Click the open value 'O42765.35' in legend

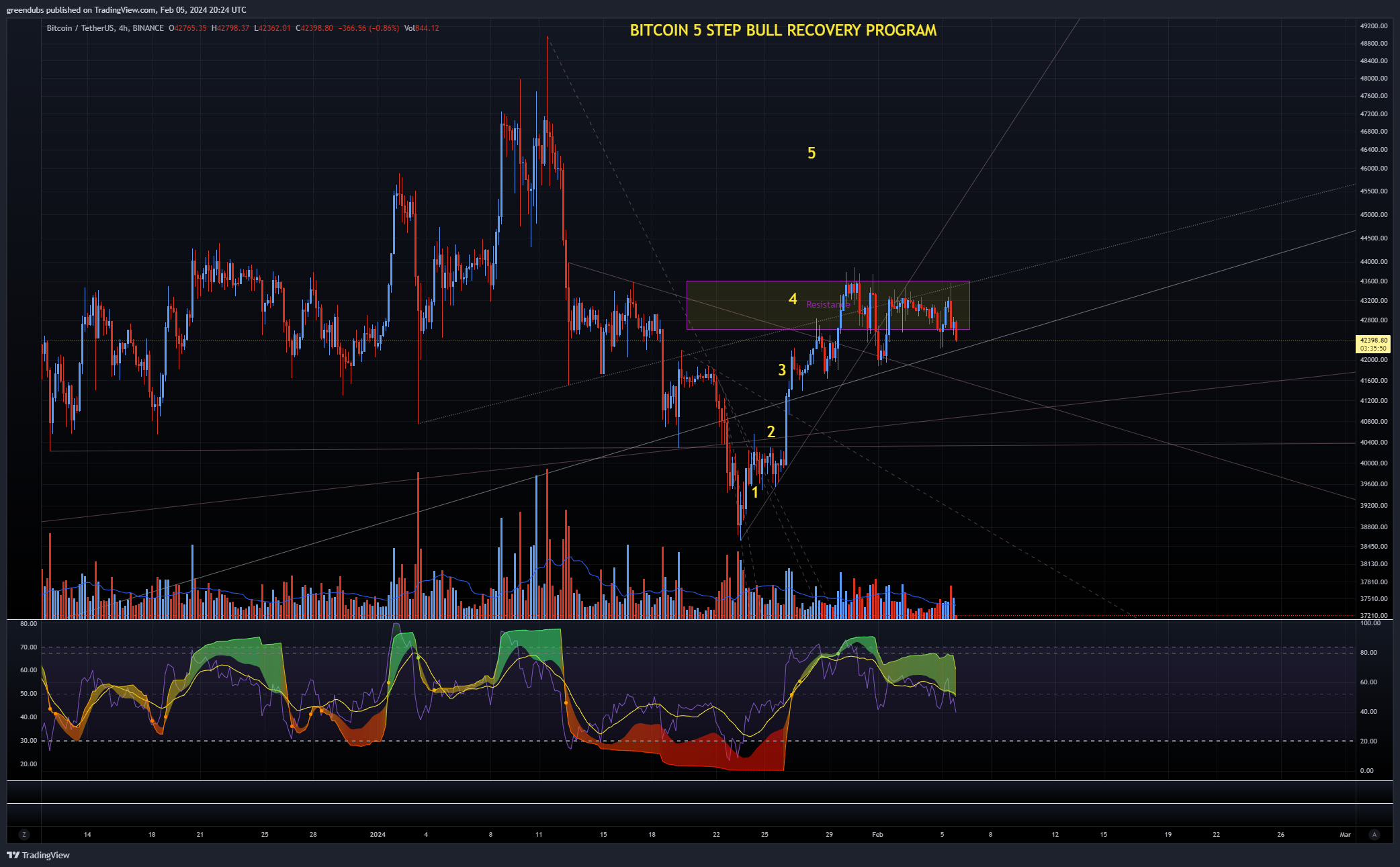(187, 28)
